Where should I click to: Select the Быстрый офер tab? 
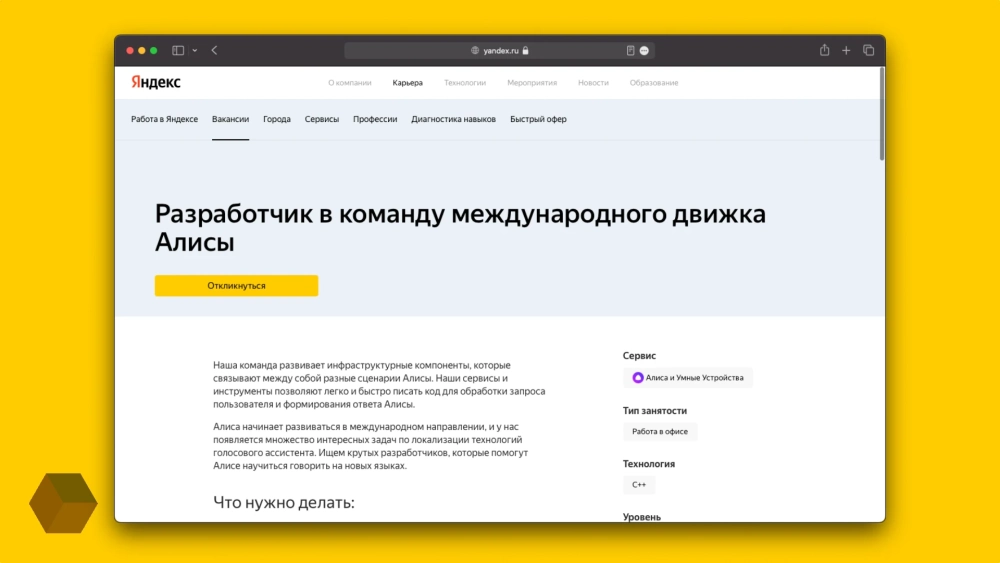coord(538,119)
